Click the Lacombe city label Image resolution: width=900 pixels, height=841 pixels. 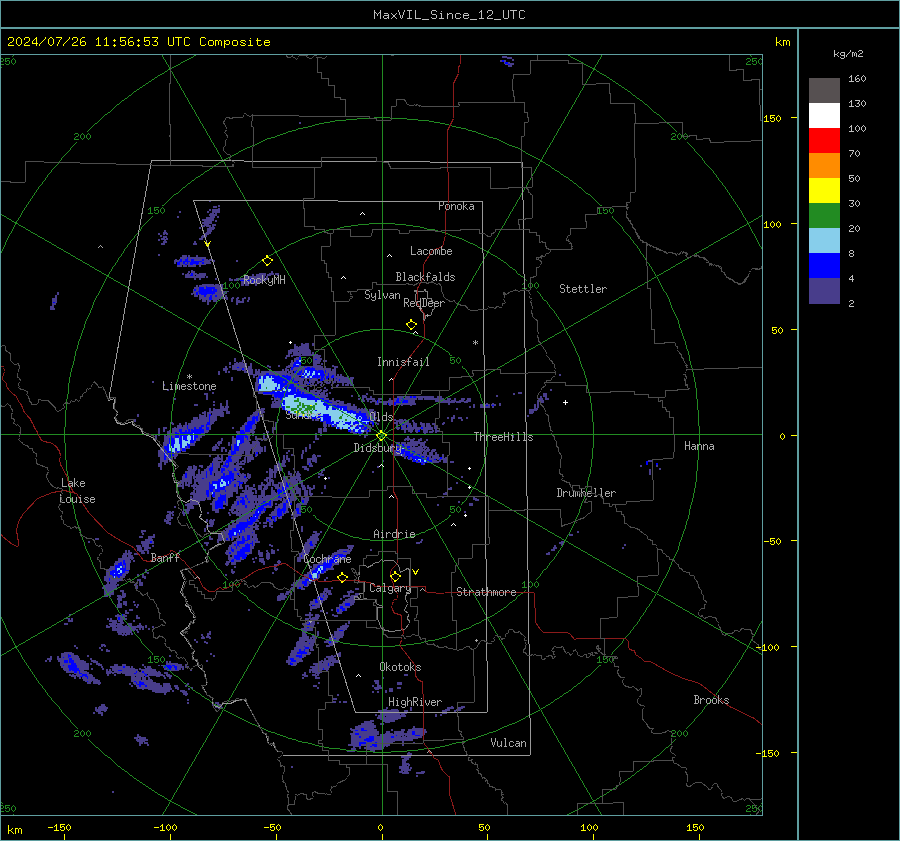pos(431,251)
